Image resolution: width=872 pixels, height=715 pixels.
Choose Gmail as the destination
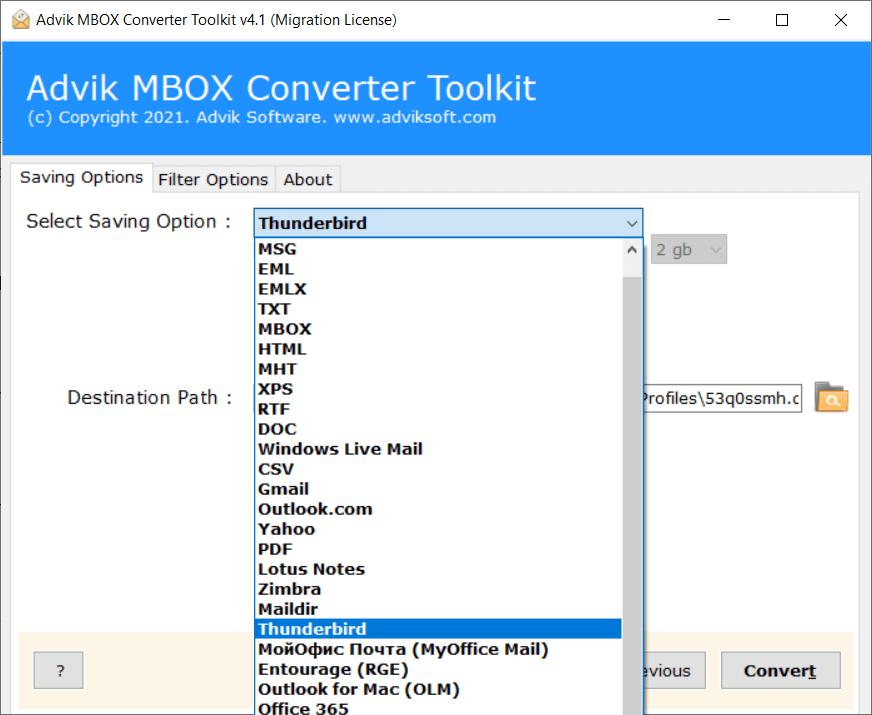point(438,489)
